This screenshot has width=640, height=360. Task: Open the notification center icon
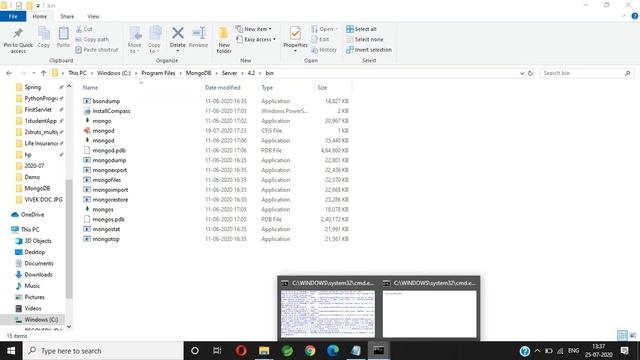(x=624, y=351)
